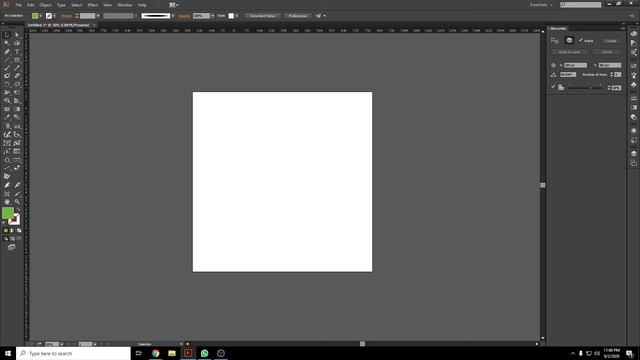Click the Document Setup button
Viewport: 640px width, 360px height.
[x=263, y=16]
